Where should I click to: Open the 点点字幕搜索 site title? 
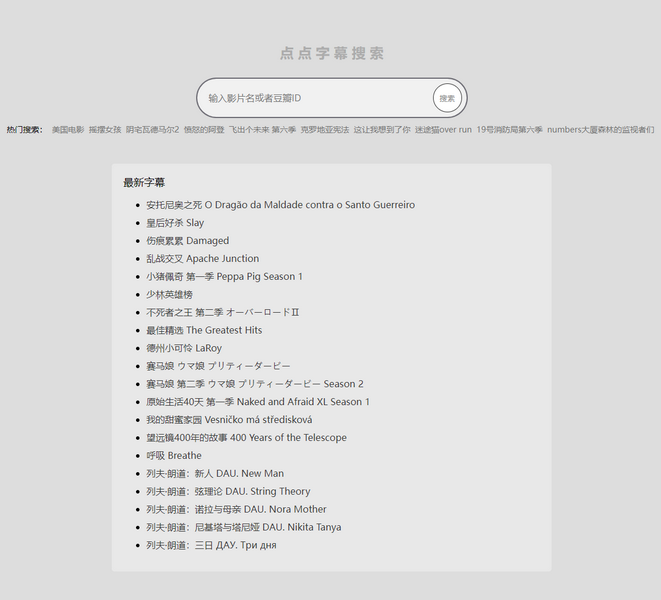[x=331, y=54]
